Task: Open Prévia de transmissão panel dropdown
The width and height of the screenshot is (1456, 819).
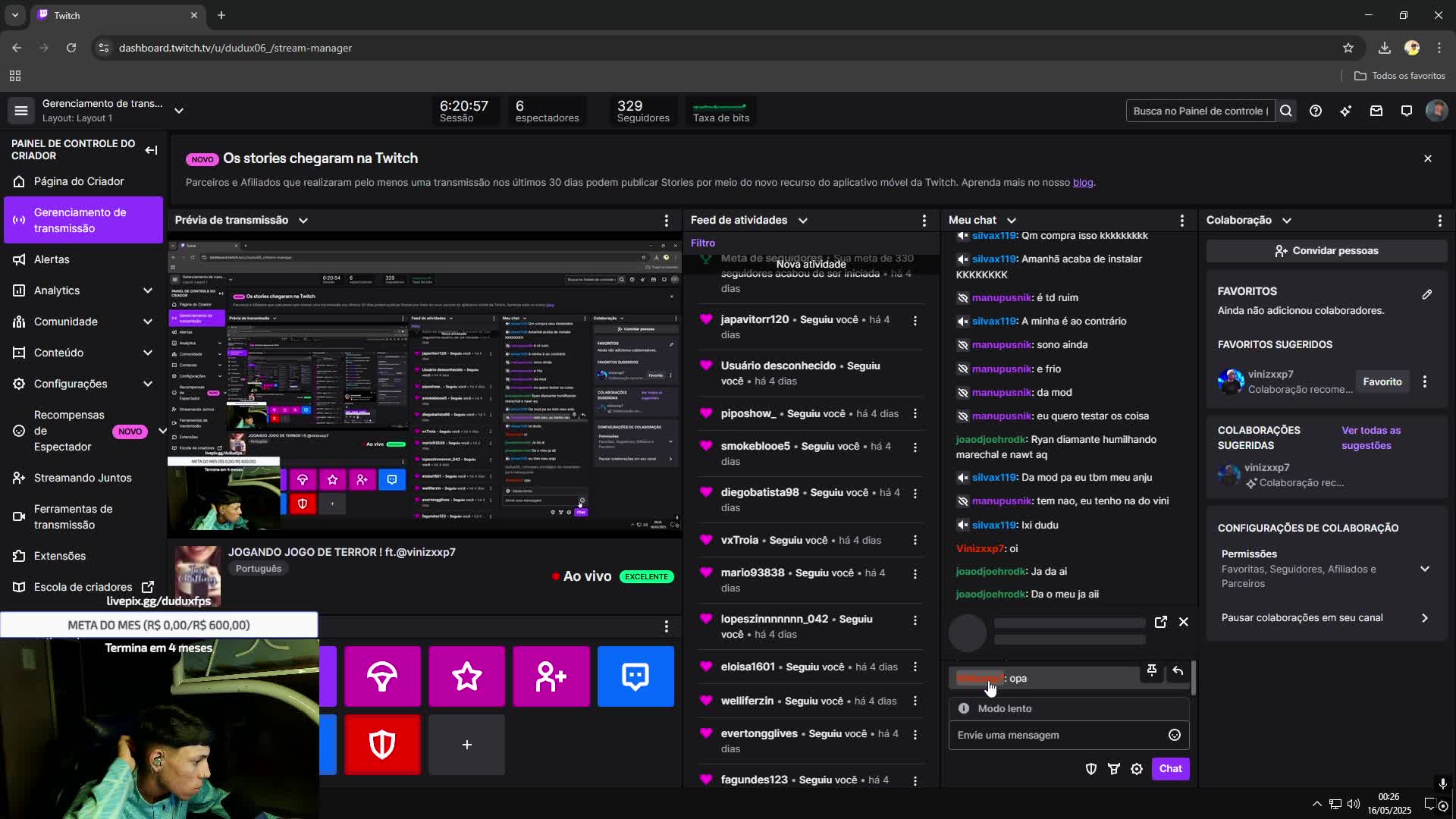Action: pyautogui.click(x=303, y=221)
